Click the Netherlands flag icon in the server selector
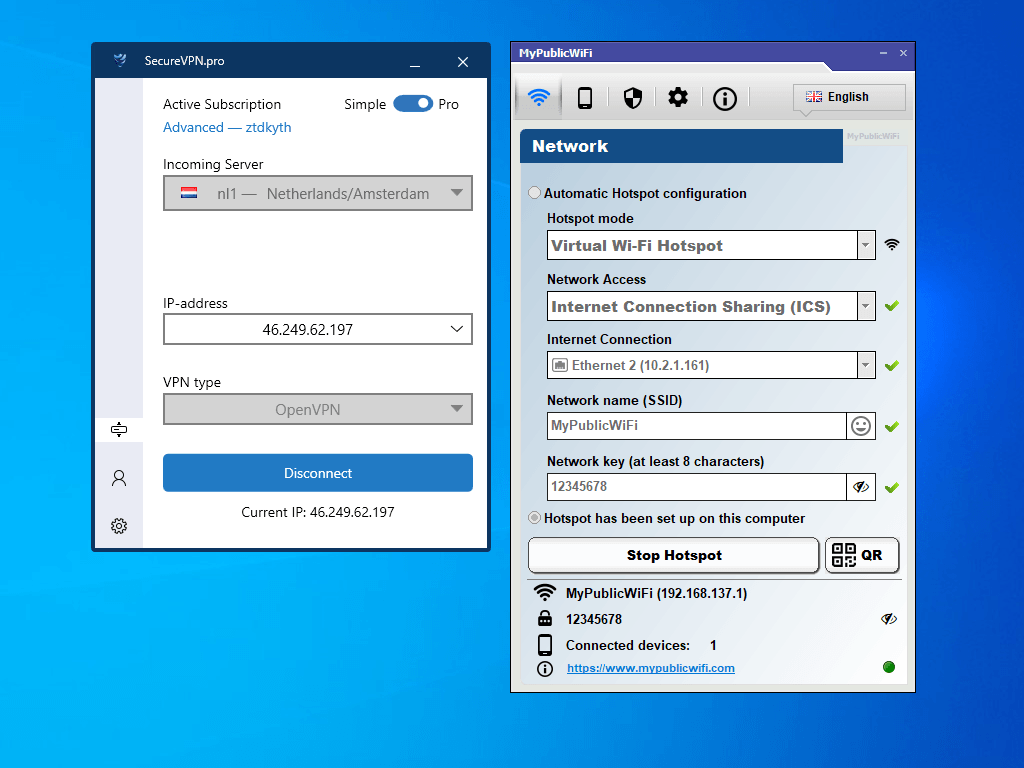The width and height of the screenshot is (1024, 768). click(189, 193)
